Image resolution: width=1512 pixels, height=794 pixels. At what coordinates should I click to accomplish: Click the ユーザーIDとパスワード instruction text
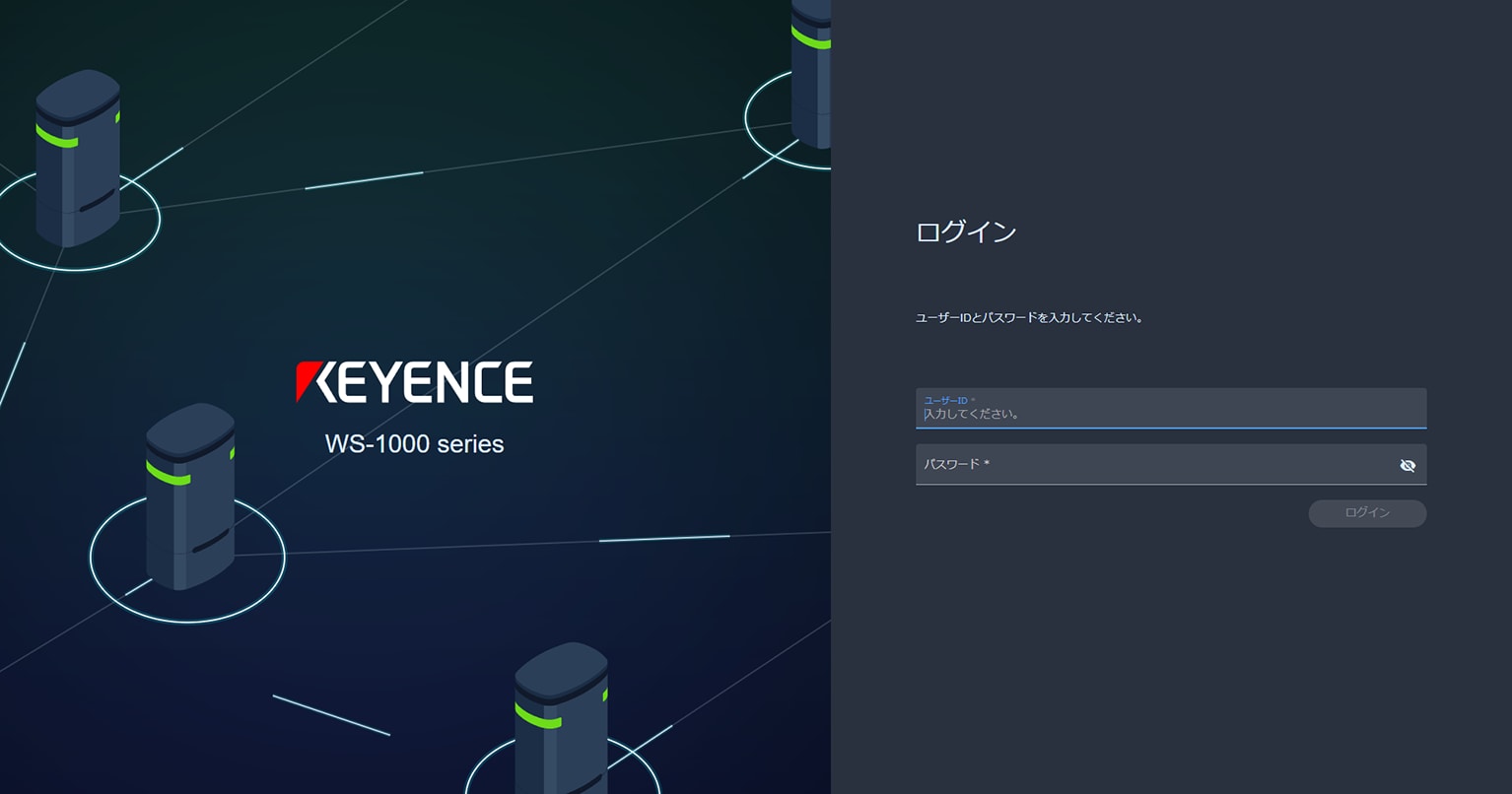pyautogui.click(x=1029, y=317)
